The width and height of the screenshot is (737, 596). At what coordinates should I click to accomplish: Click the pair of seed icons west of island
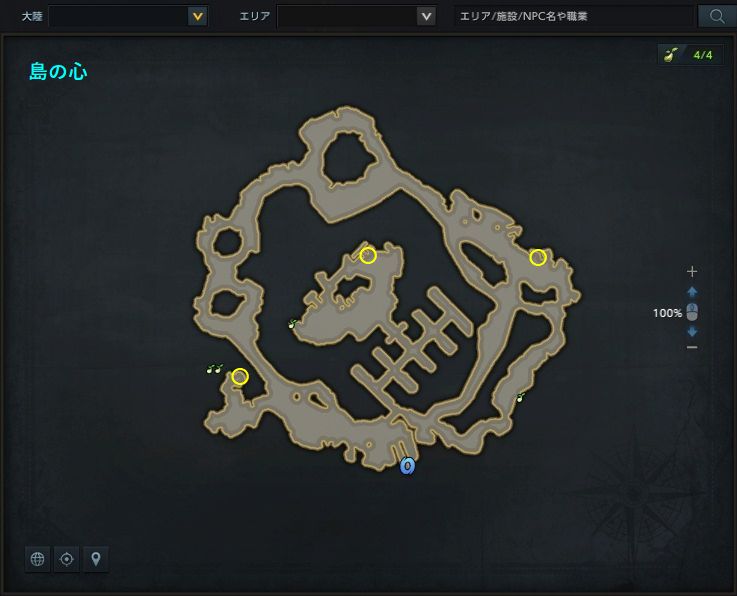215,369
